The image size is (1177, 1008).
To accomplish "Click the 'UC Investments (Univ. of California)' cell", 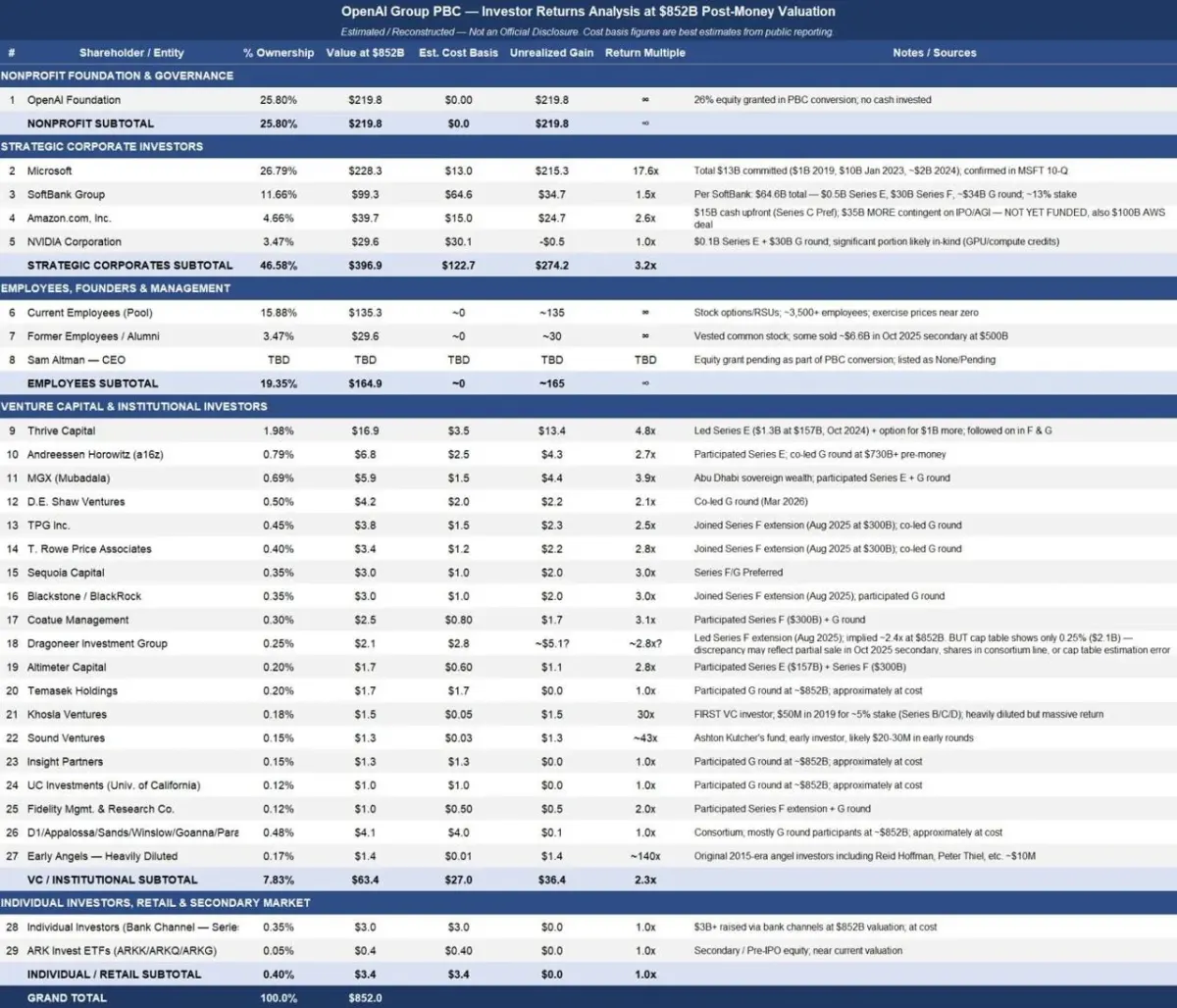I will 114,785.
